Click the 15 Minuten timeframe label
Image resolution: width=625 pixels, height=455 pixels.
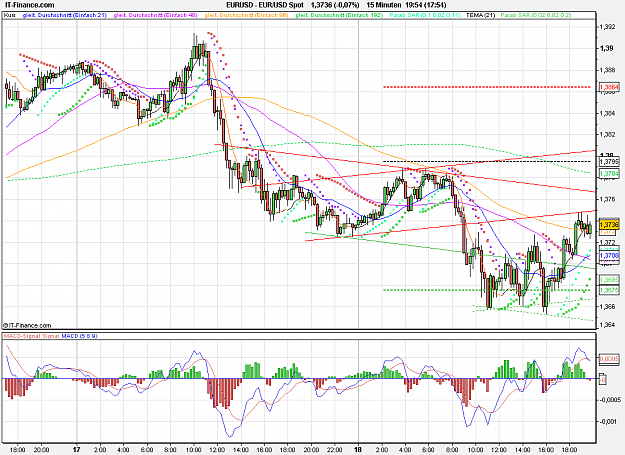pos(383,5)
